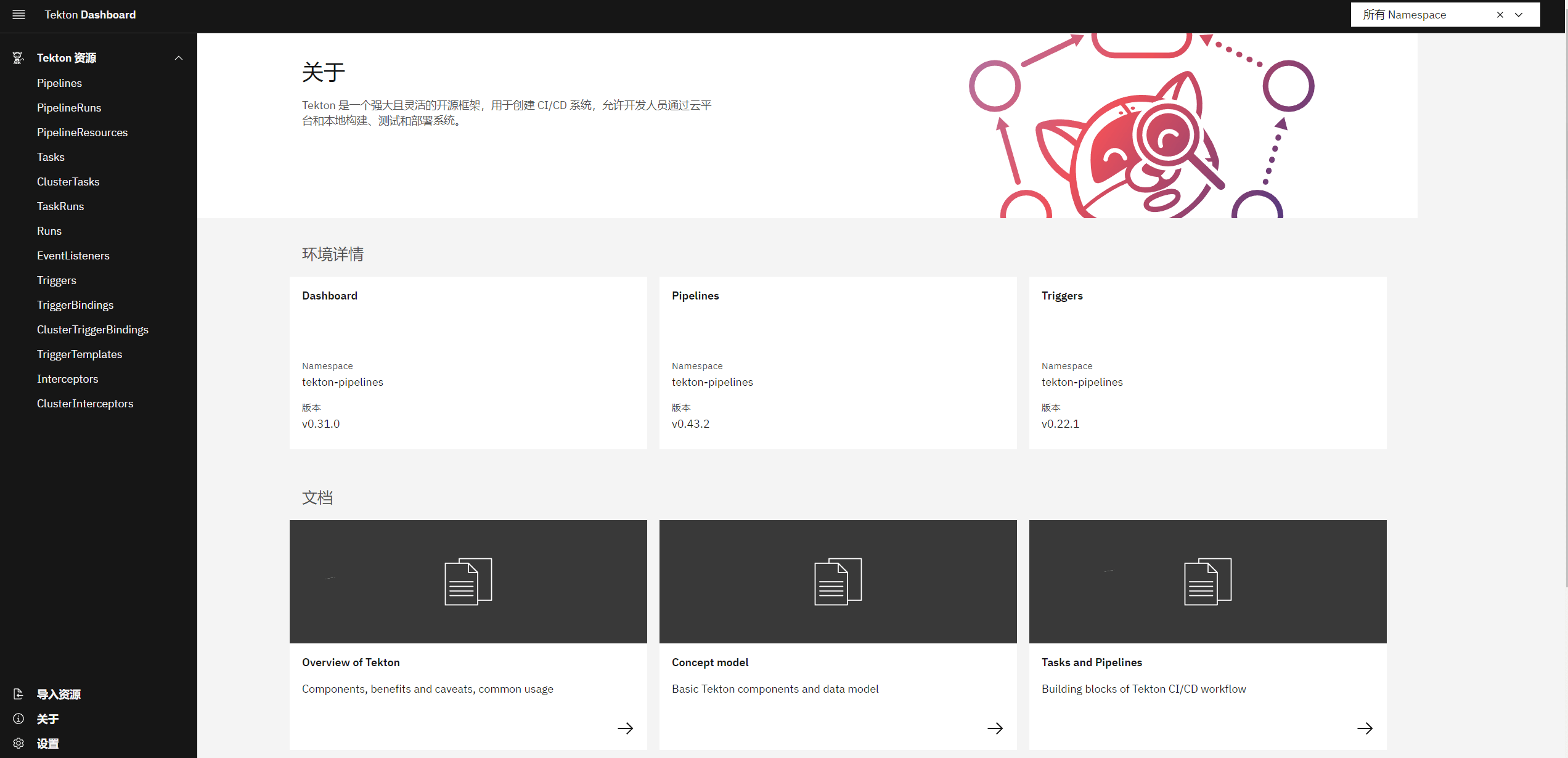Open TriggerBindings from the sidebar
The width and height of the screenshot is (1568, 758).
(x=75, y=304)
